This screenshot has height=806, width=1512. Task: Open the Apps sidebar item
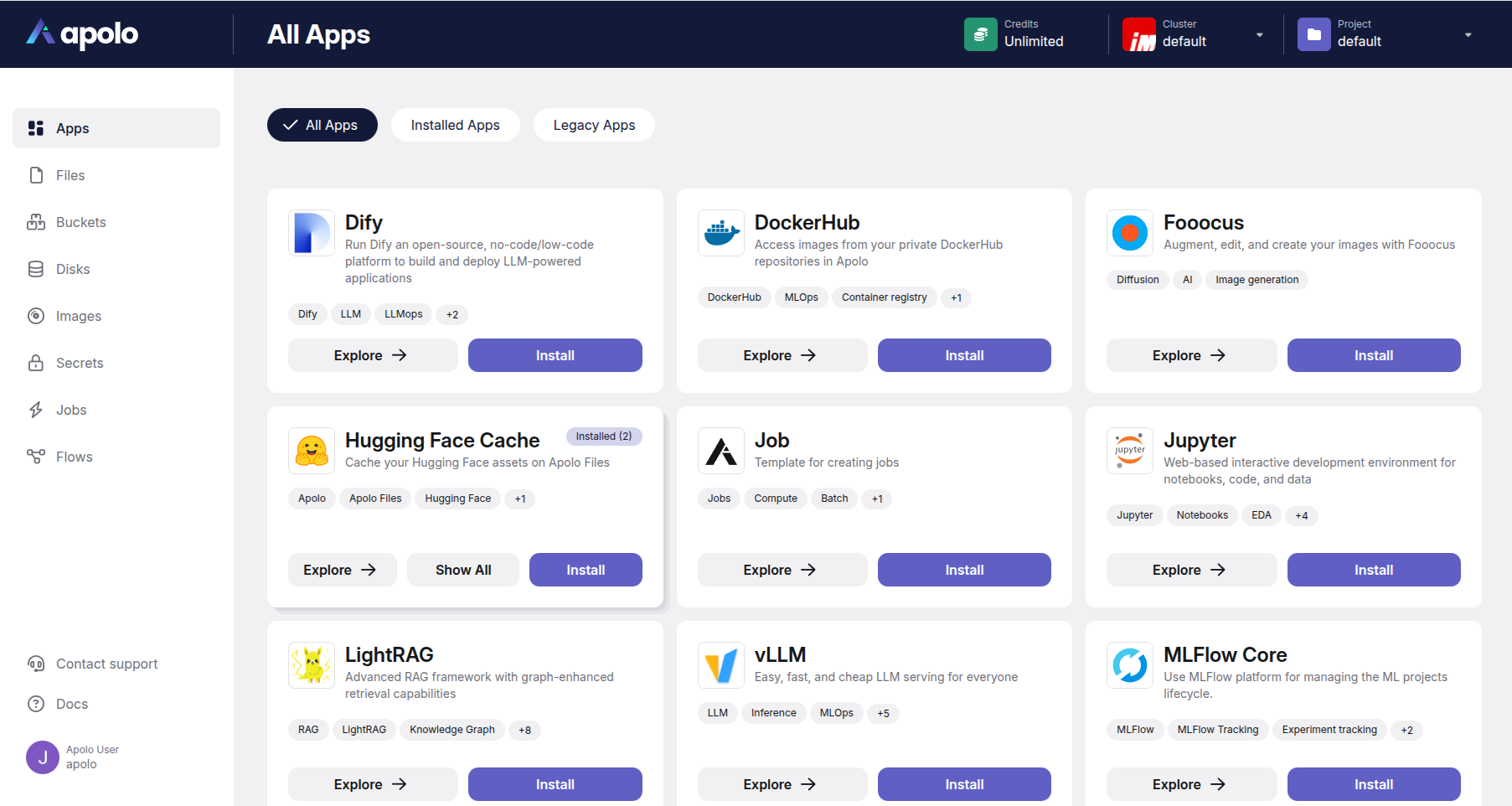click(116, 128)
